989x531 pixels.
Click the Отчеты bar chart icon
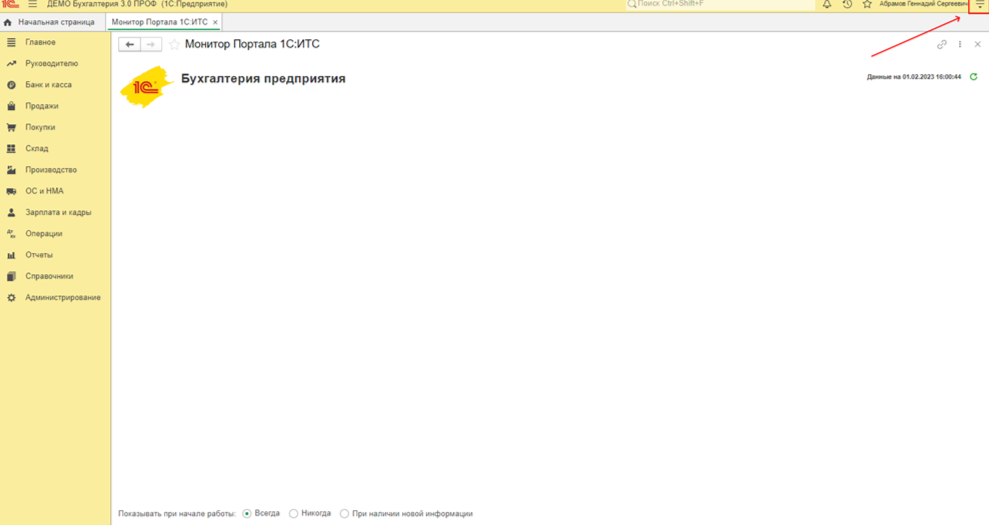click(x=11, y=255)
